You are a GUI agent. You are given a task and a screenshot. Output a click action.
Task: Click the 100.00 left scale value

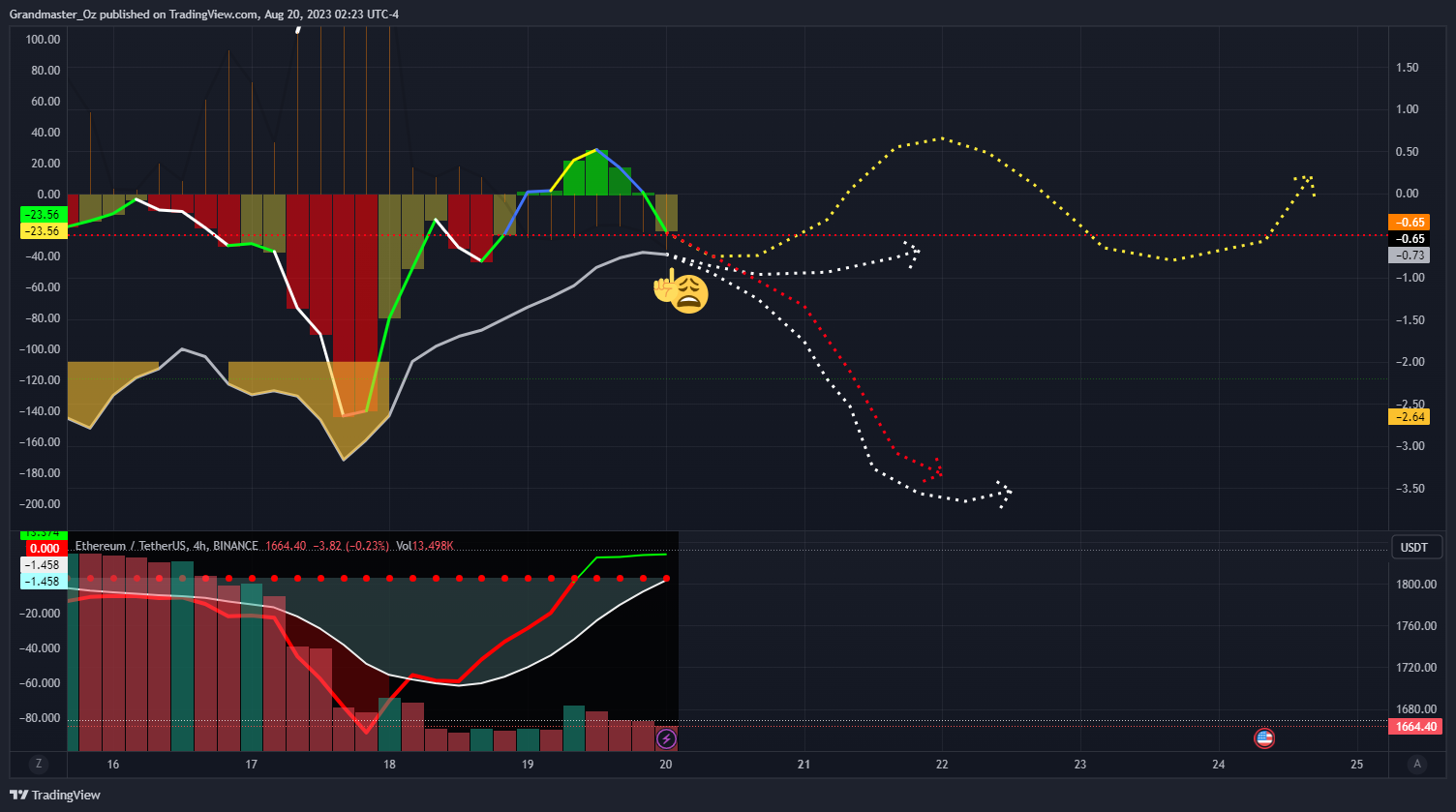(x=44, y=40)
